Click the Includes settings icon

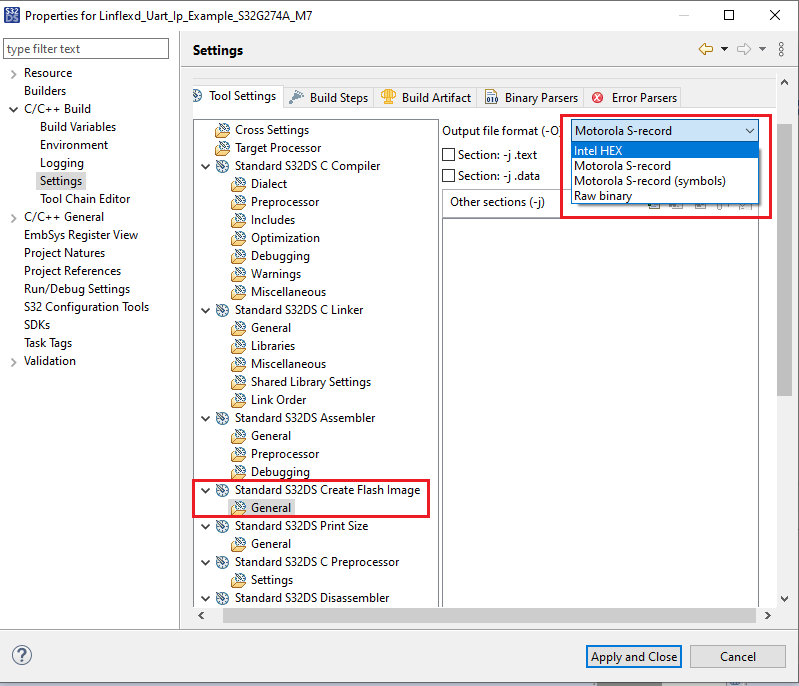[x=238, y=220]
